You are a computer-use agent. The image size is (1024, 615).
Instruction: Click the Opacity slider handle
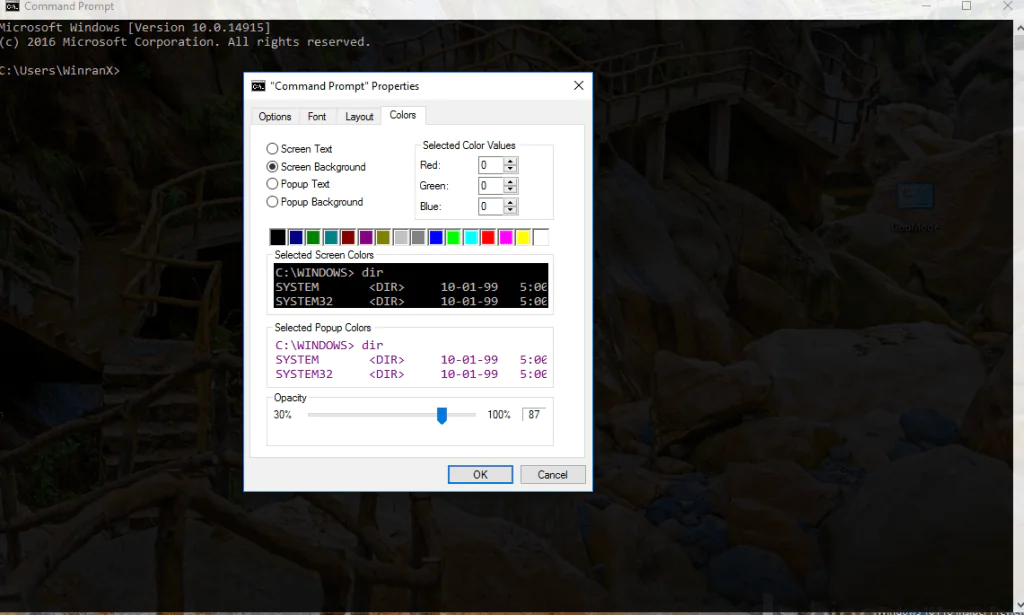(442, 415)
